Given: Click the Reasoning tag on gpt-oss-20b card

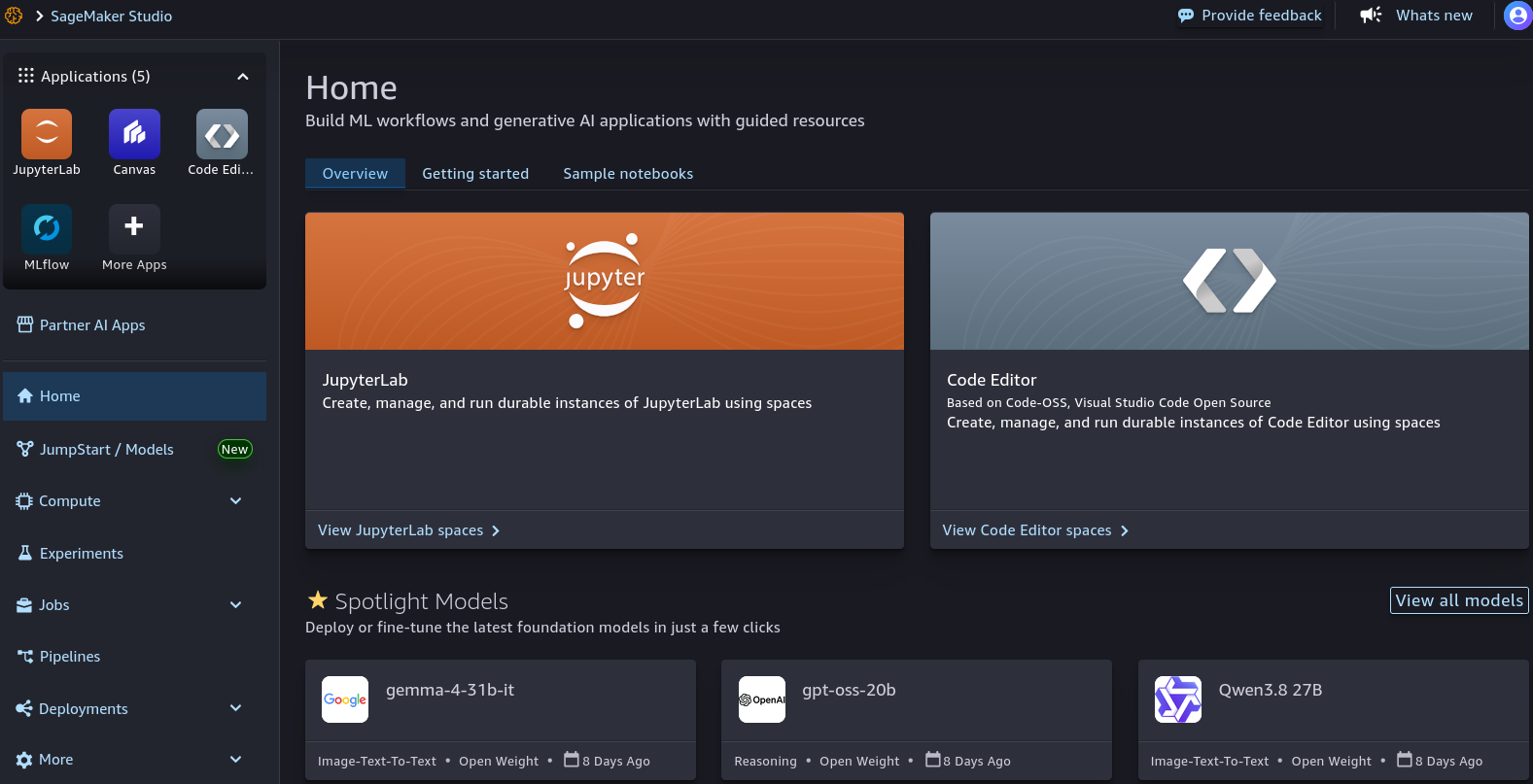Looking at the screenshot, I should [x=765, y=761].
